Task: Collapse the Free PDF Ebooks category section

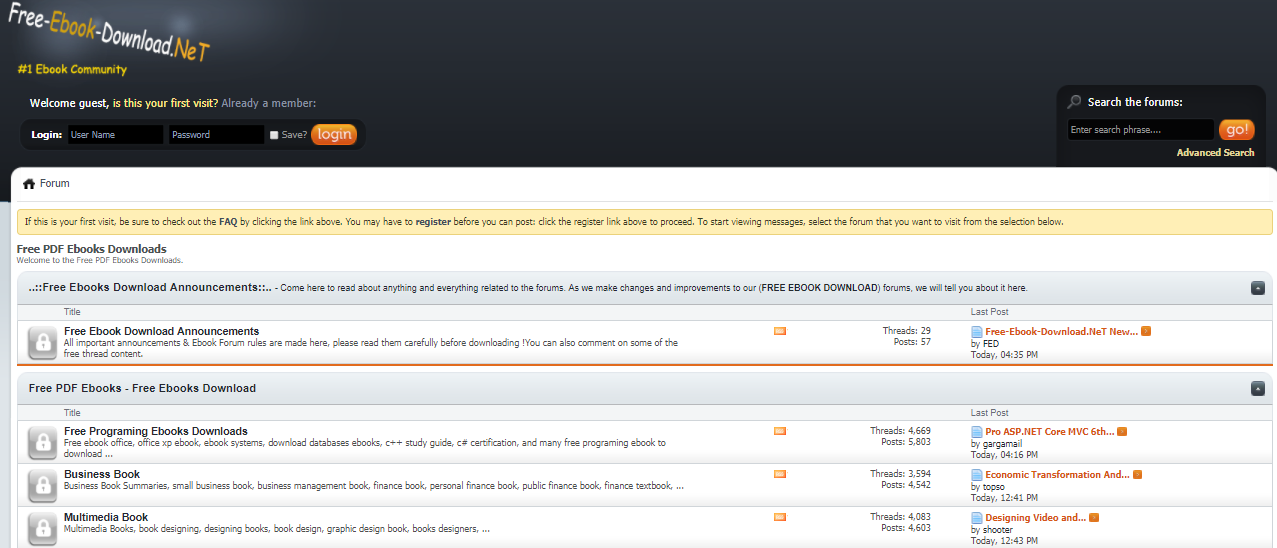Action: [1257, 388]
